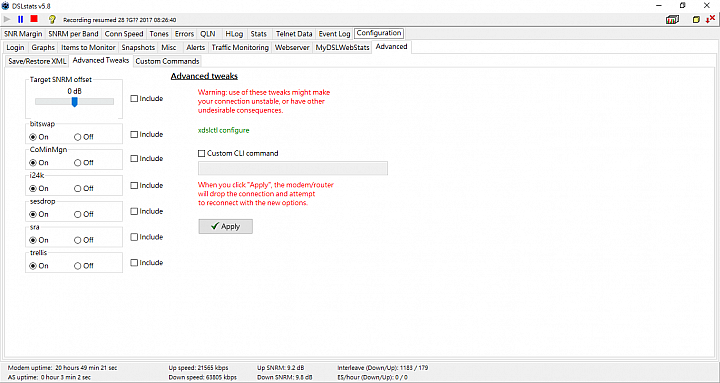The width and height of the screenshot is (720, 383).
Task: Pause recording with the blue pause icon
Action: click(20, 19)
